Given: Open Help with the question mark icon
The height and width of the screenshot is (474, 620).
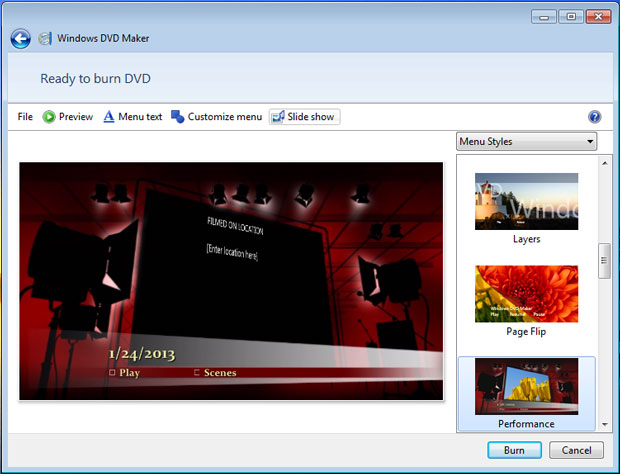Looking at the screenshot, I should [x=594, y=117].
